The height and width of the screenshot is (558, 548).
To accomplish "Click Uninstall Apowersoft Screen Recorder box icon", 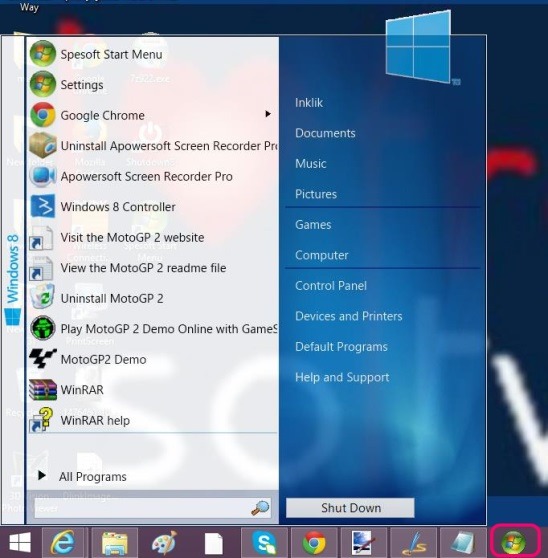I will pyautogui.click(x=42, y=145).
